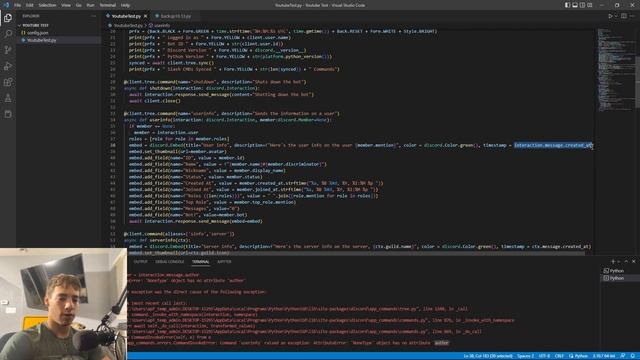
Task: Open the Explorer panel more actions ellipsis
Action: [93, 16]
